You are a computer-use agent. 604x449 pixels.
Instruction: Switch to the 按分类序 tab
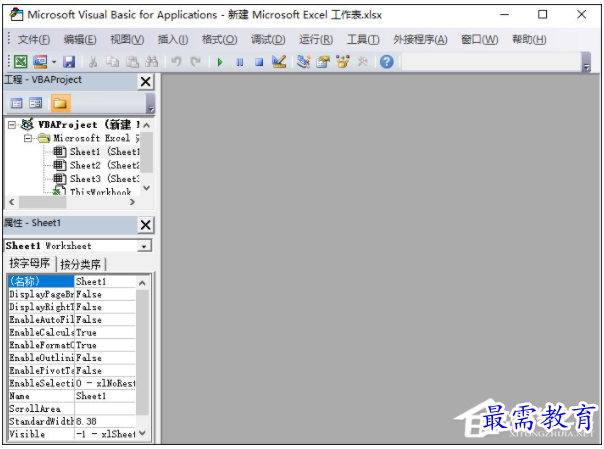pyautogui.click(x=81, y=265)
